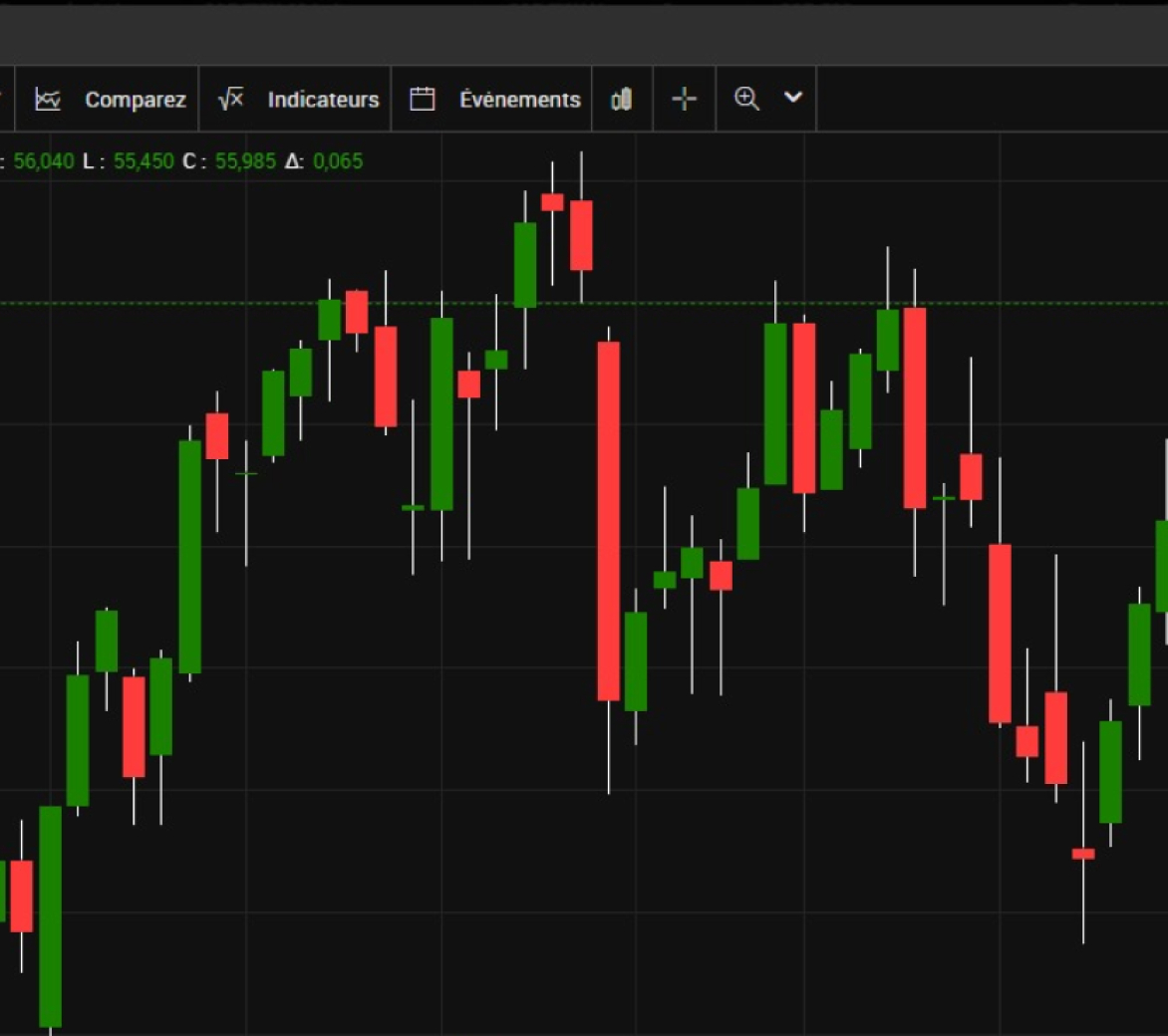Click the delta value 0,065
The height and width of the screenshot is (1036, 1168).
coord(338,161)
